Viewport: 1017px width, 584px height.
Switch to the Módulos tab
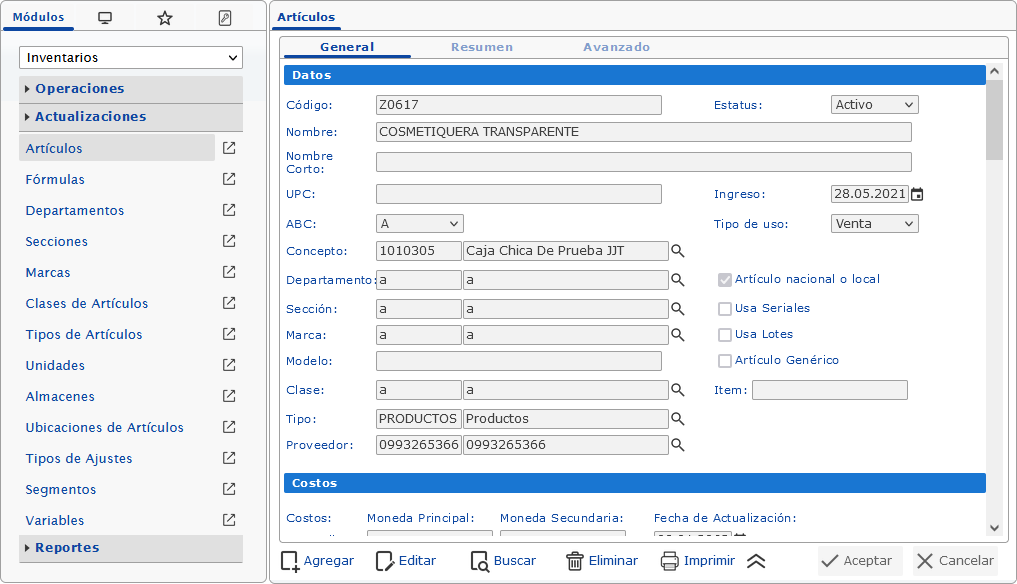coord(38,17)
